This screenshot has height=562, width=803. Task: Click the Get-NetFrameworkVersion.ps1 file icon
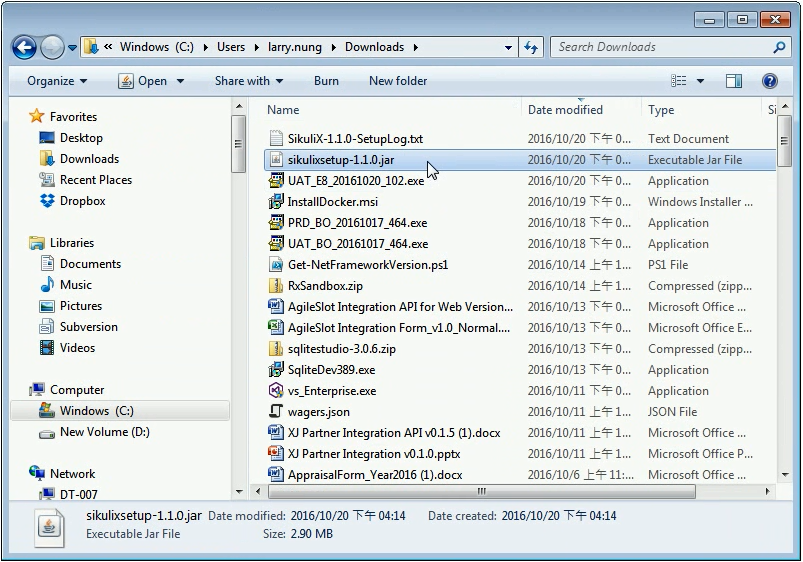(276, 265)
